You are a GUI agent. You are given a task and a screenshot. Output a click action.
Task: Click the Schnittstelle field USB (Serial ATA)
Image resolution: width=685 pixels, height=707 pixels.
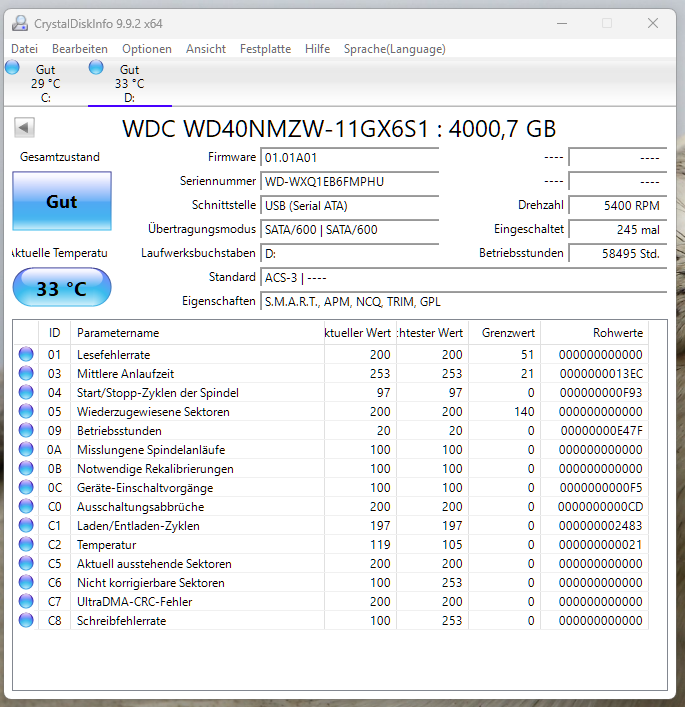tap(349, 206)
